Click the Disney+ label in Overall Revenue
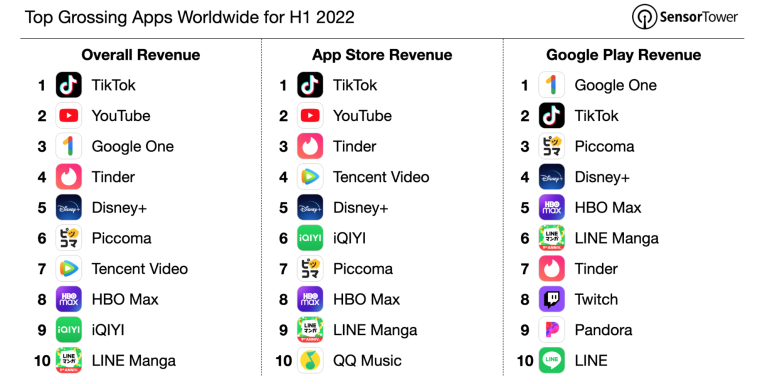Screen dimensions: 760x384 pyautogui.click(x=119, y=208)
